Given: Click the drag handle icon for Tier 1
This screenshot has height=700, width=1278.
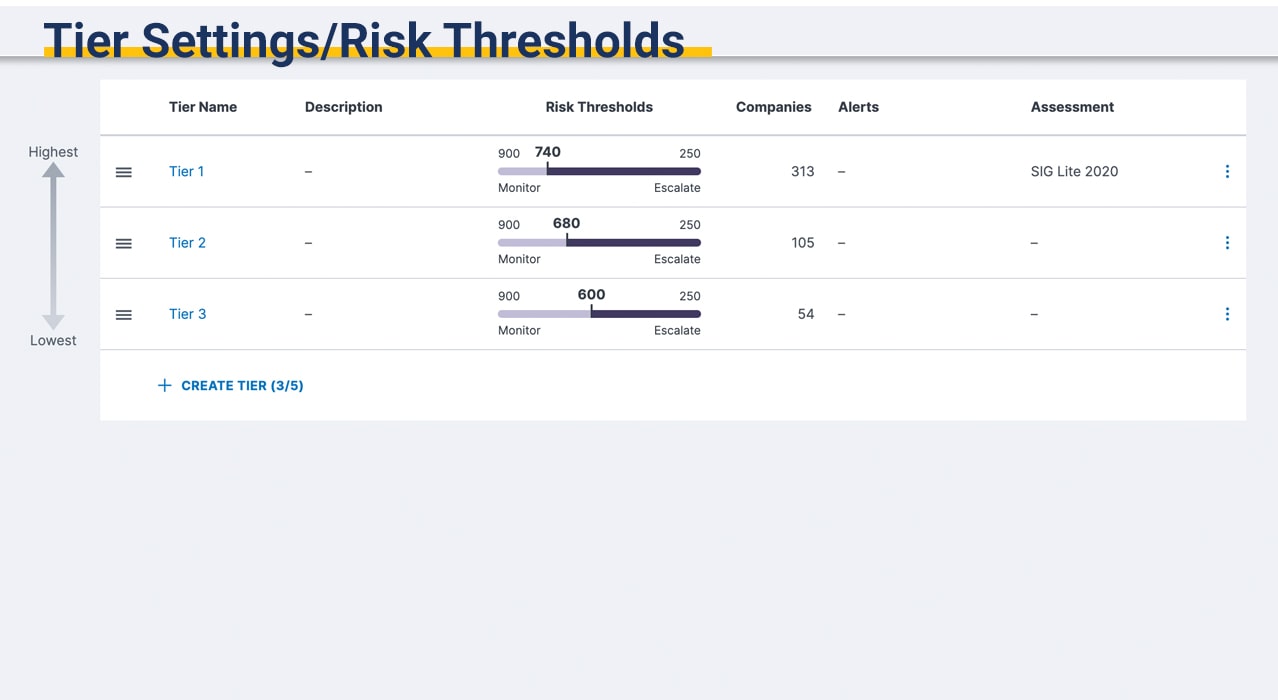Looking at the screenshot, I should click(124, 172).
